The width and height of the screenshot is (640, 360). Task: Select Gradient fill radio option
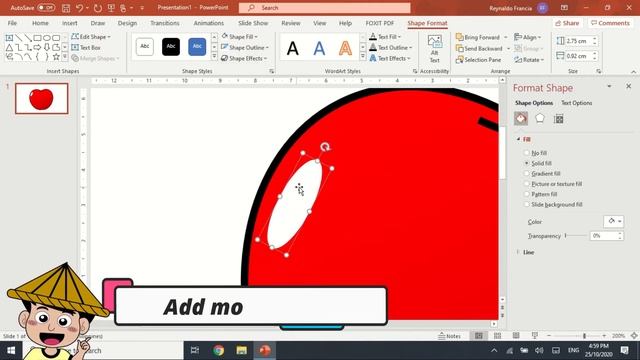pos(527,173)
